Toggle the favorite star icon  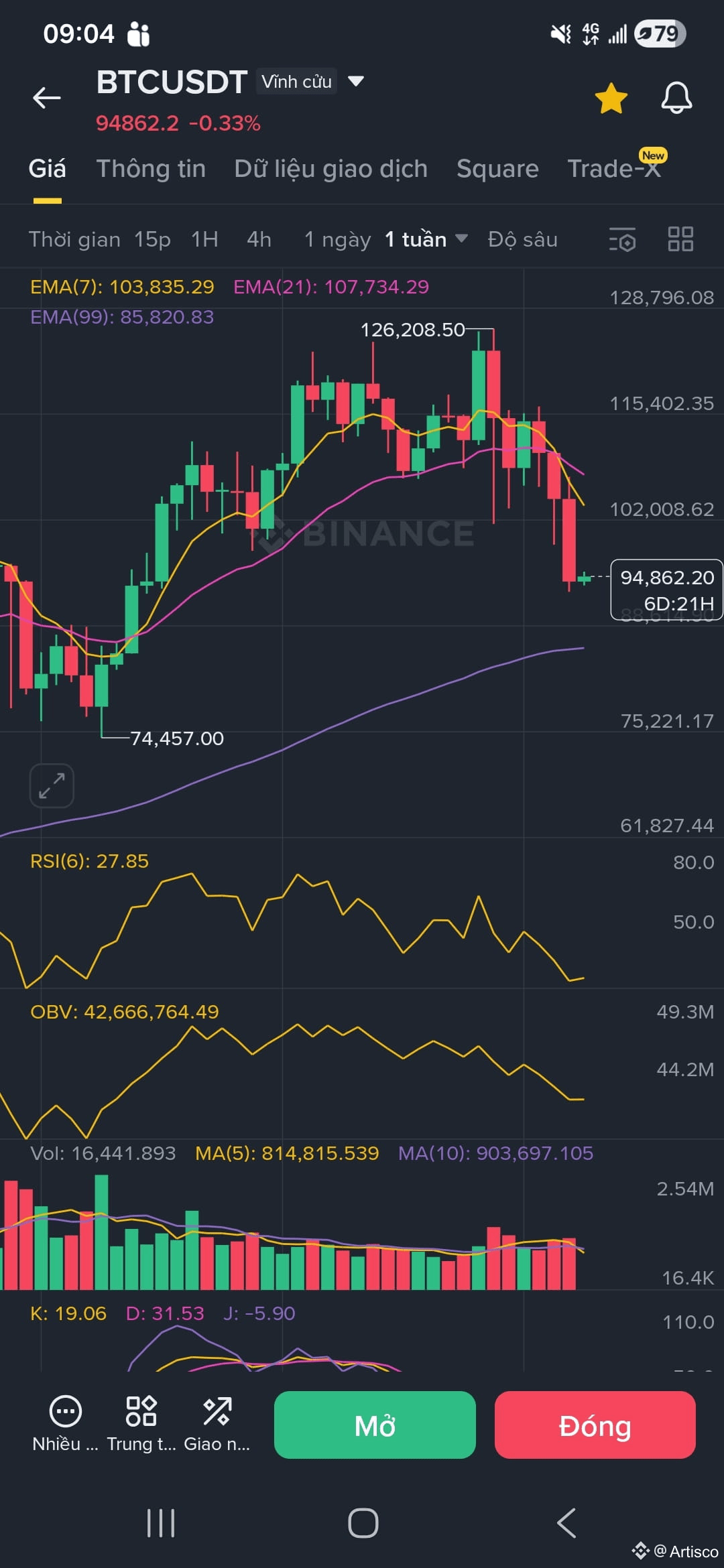click(611, 99)
